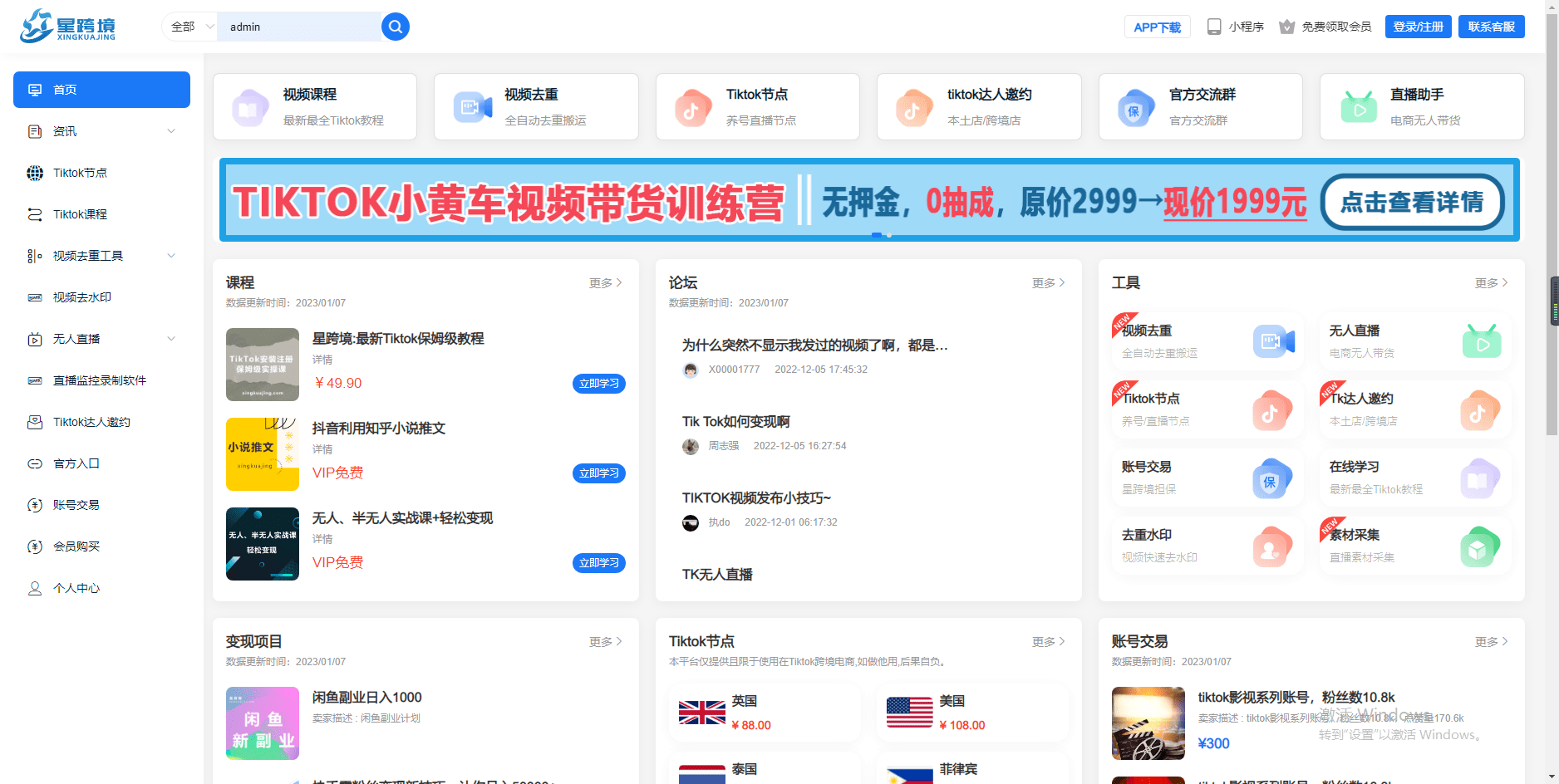Open the 官方交流群 top card shield icon
Image resolution: width=1559 pixels, height=784 pixels.
pos(1136,108)
